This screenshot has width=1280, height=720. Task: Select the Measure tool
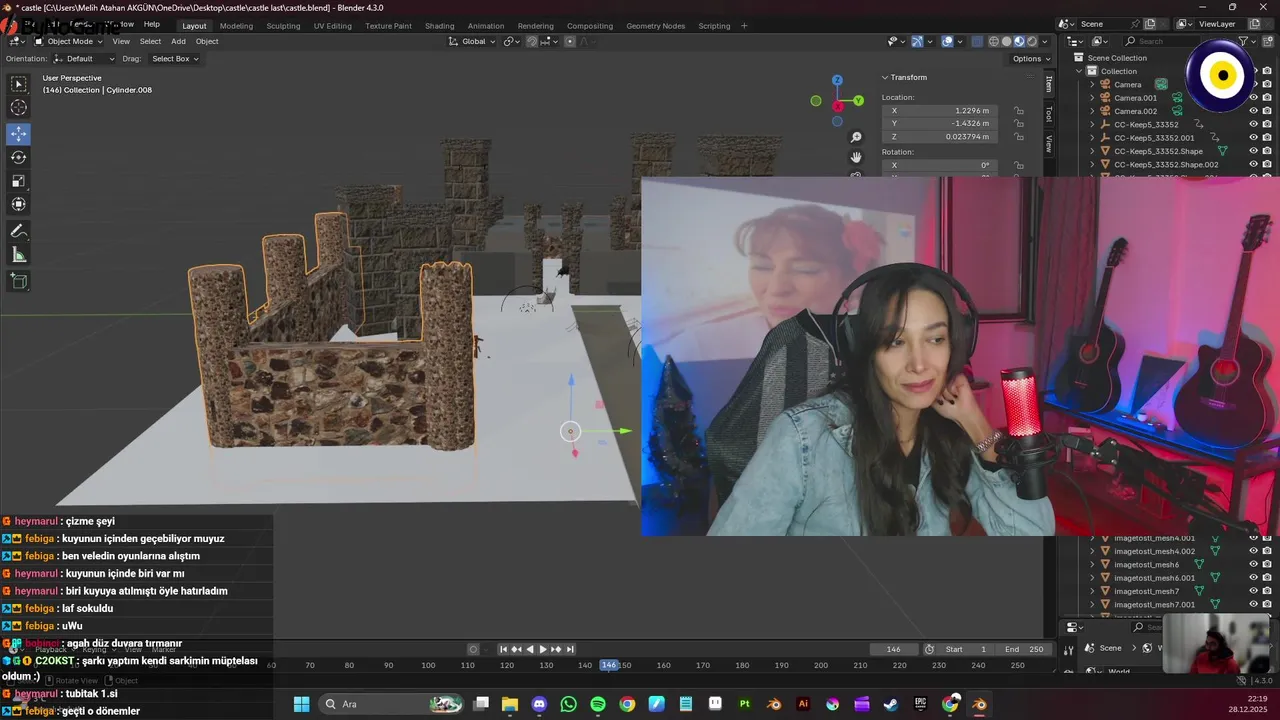tap(19, 255)
